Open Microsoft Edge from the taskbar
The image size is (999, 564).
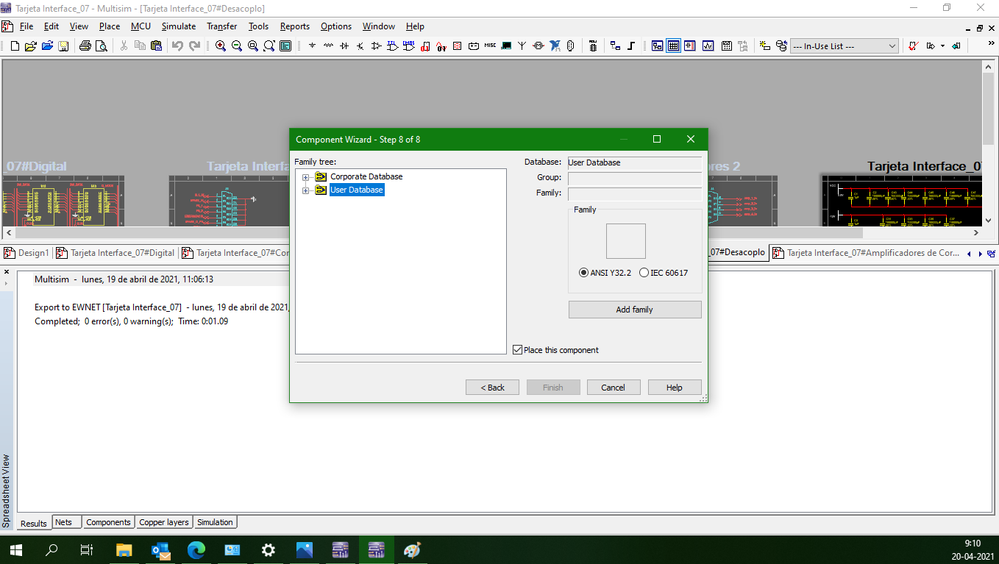196,550
